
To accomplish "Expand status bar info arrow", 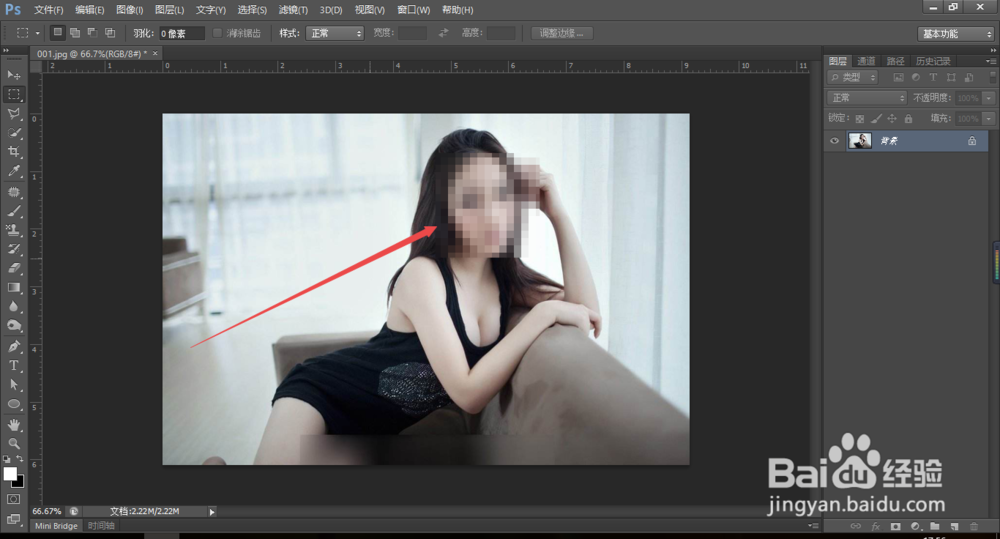I will [212, 512].
